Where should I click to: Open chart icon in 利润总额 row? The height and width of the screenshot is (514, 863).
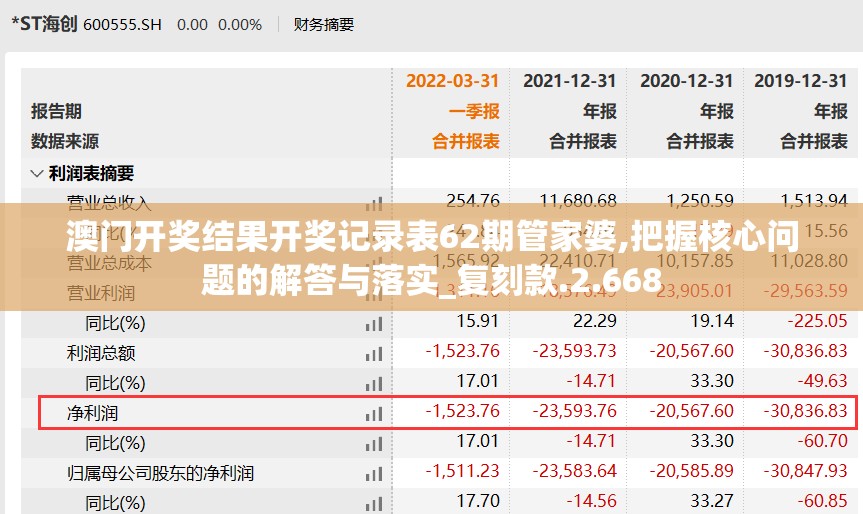click(x=374, y=354)
